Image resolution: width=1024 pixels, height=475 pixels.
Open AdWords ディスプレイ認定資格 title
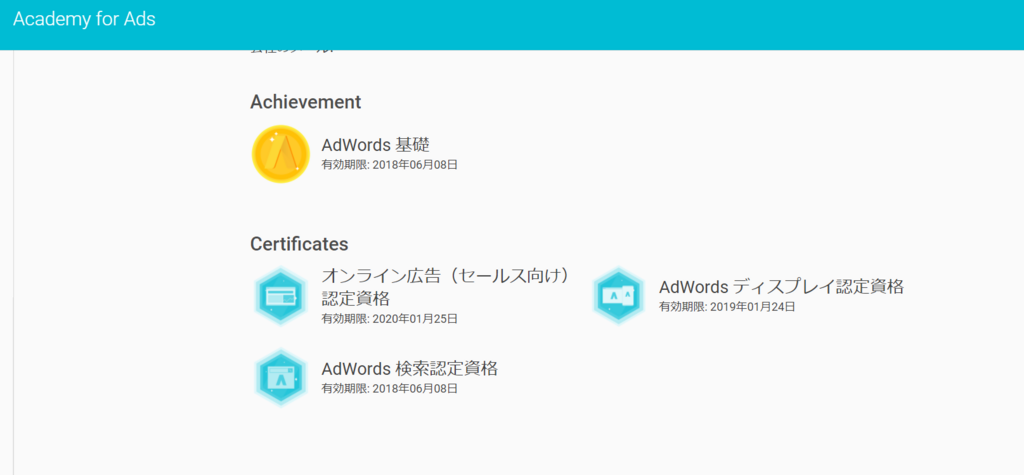tap(782, 286)
